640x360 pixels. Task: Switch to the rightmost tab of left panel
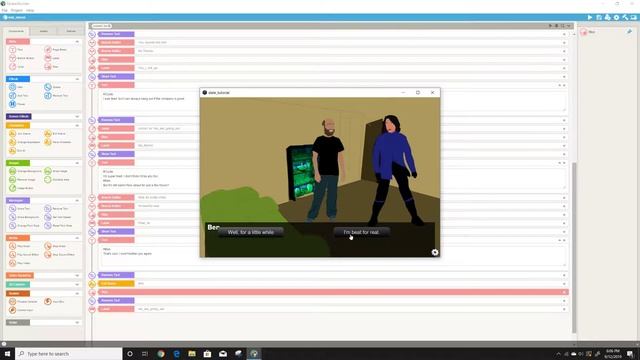pos(71,31)
